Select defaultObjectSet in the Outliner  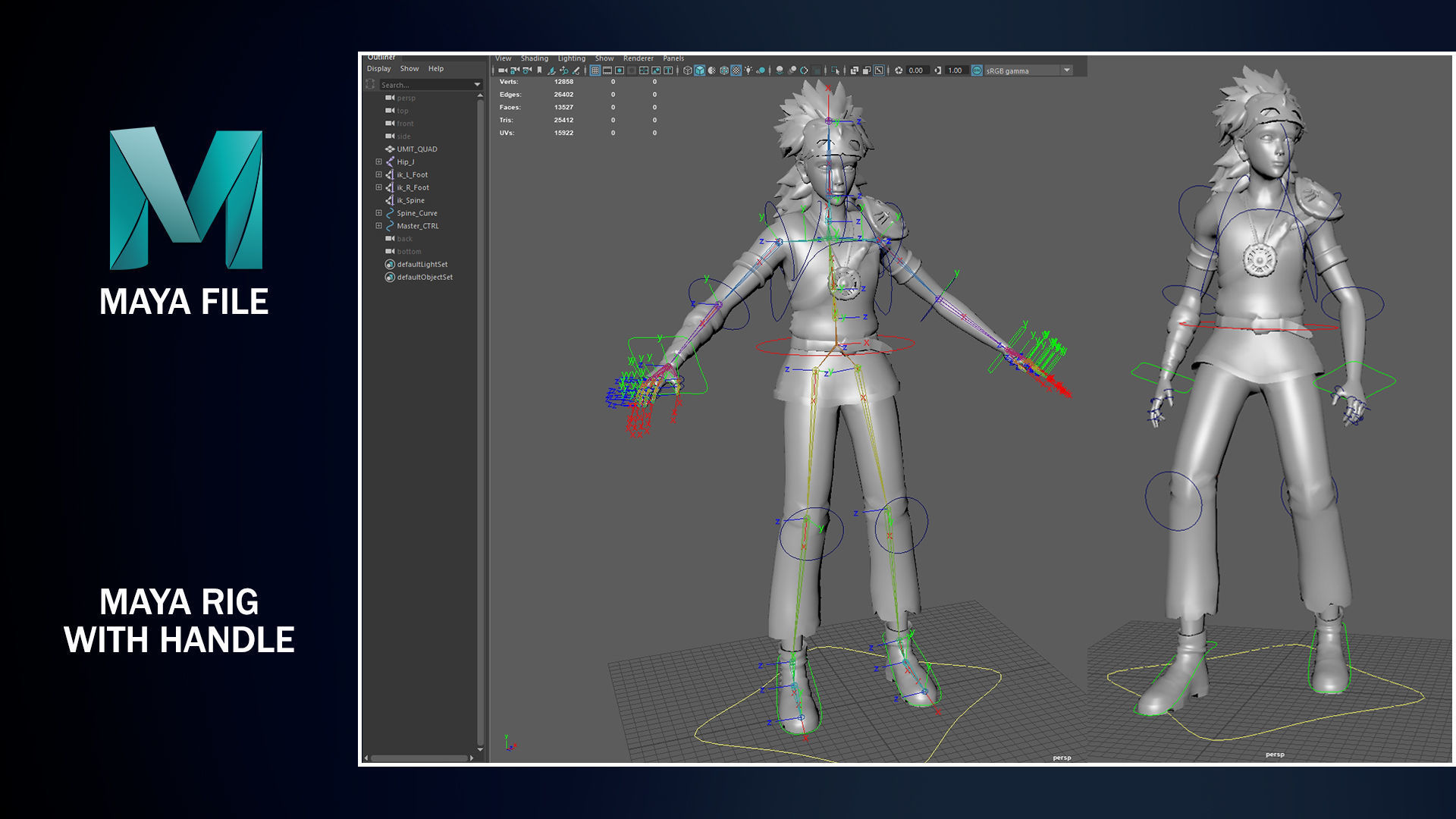tap(425, 277)
